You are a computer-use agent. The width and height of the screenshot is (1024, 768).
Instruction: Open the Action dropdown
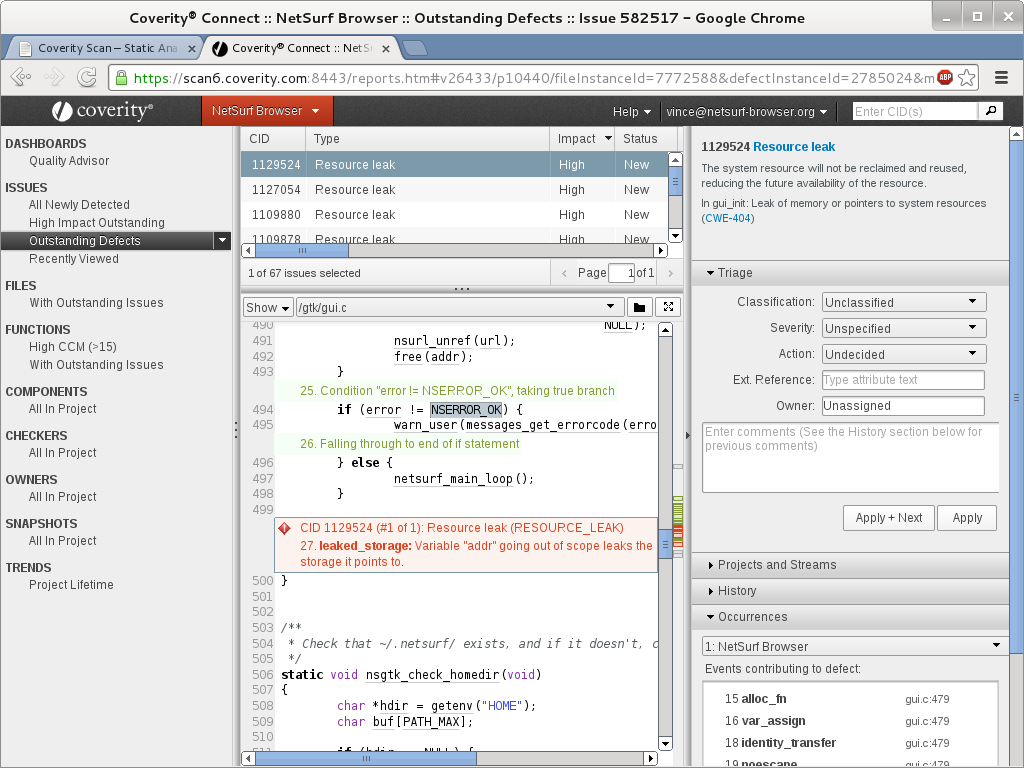pos(904,354)
